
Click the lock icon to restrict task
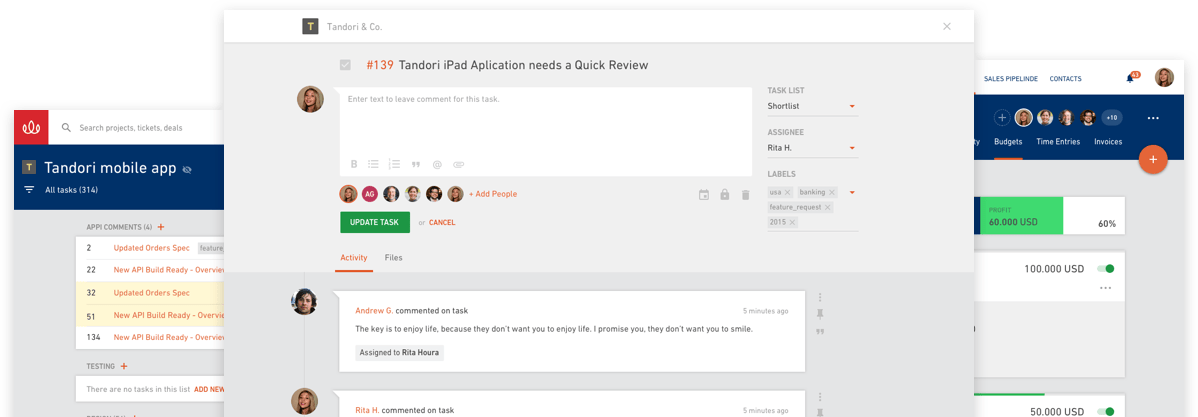tap(724, 195)
